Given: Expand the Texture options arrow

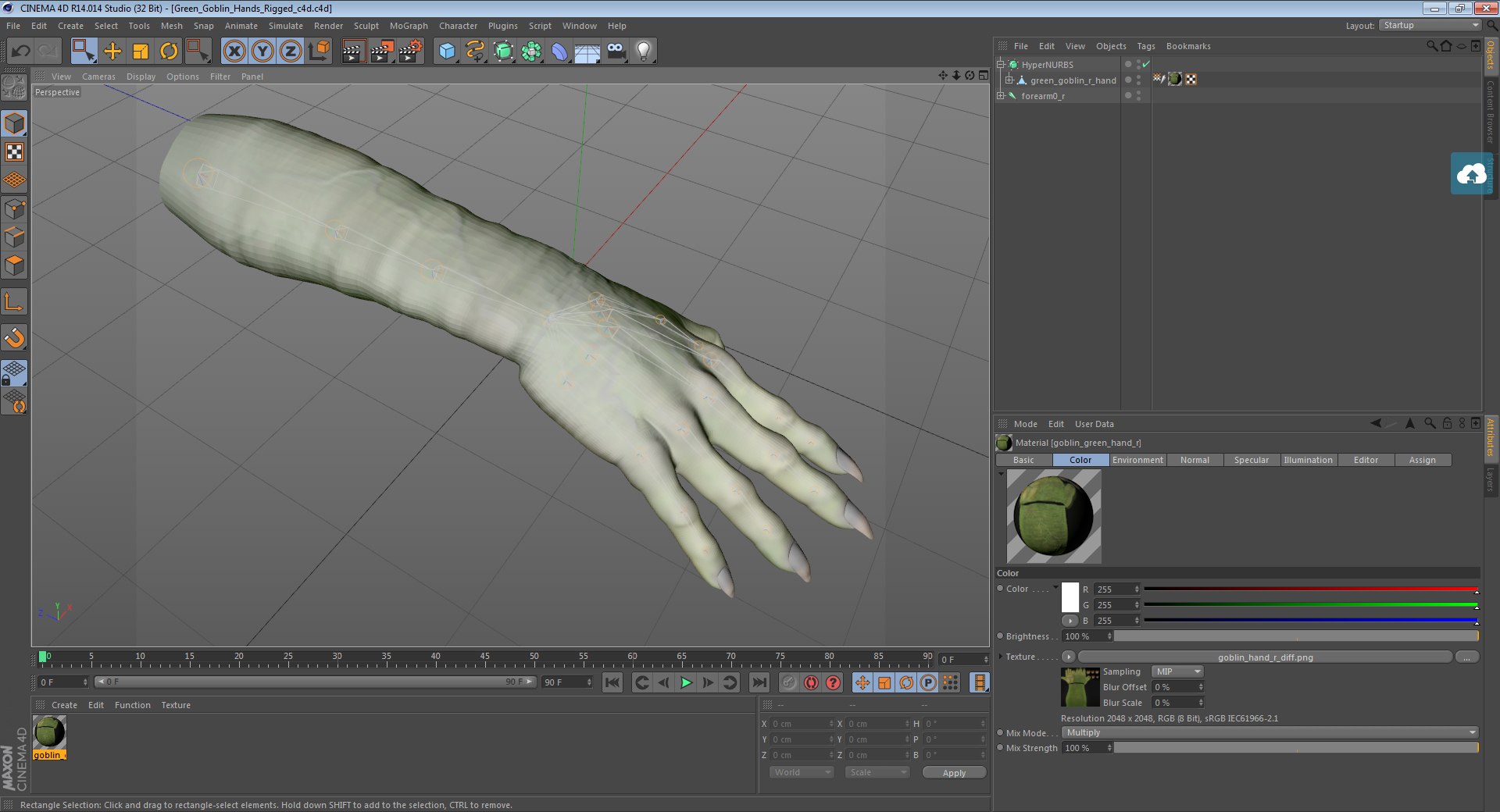Looking at the screenshot, I should coord(1001,657).
